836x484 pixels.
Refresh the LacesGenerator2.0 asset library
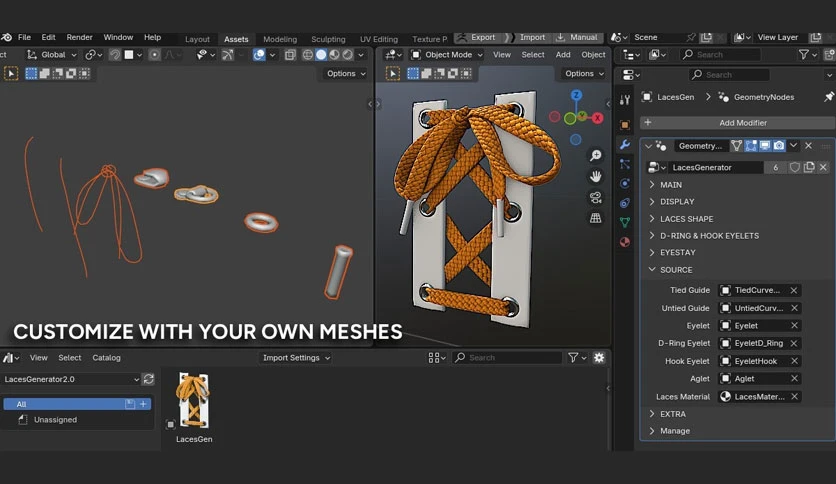point(148,379)
